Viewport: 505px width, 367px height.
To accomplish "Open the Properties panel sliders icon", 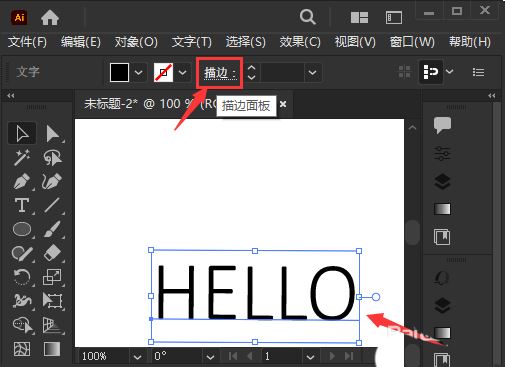I will point(442,153).
